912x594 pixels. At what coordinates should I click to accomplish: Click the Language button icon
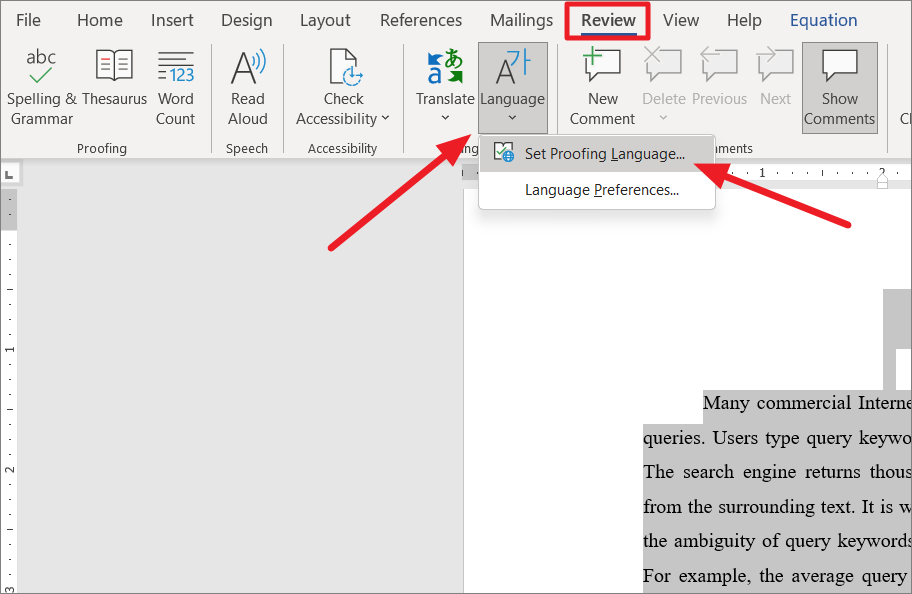click(512, 67)
